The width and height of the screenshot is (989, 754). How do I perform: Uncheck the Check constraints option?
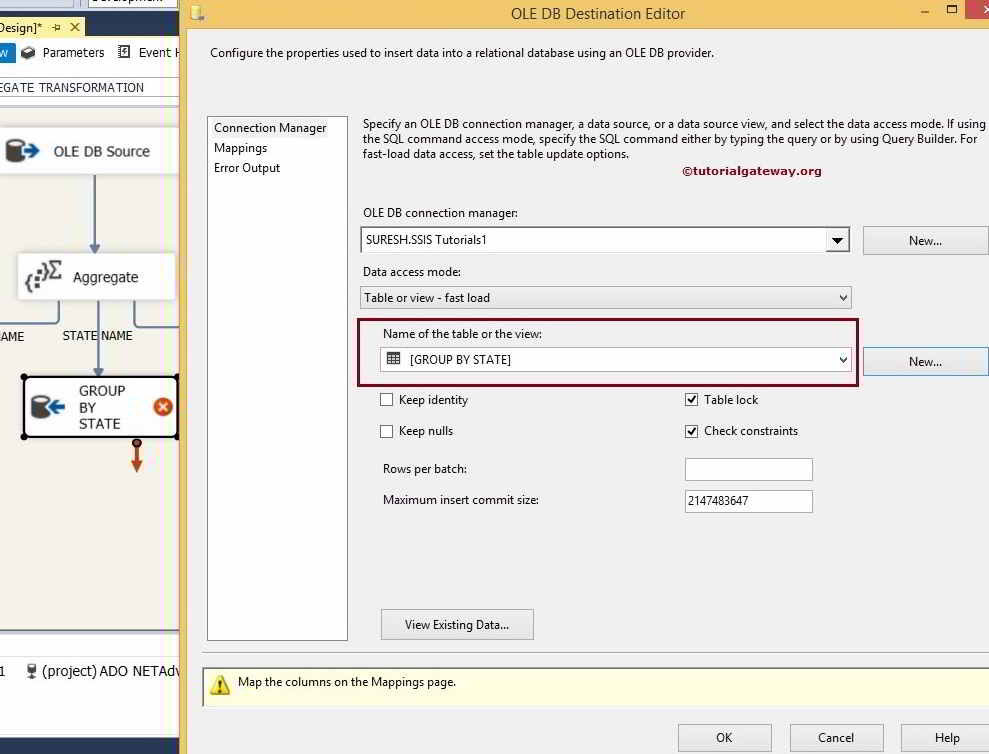pyautogui.click(x=691, y=431)
